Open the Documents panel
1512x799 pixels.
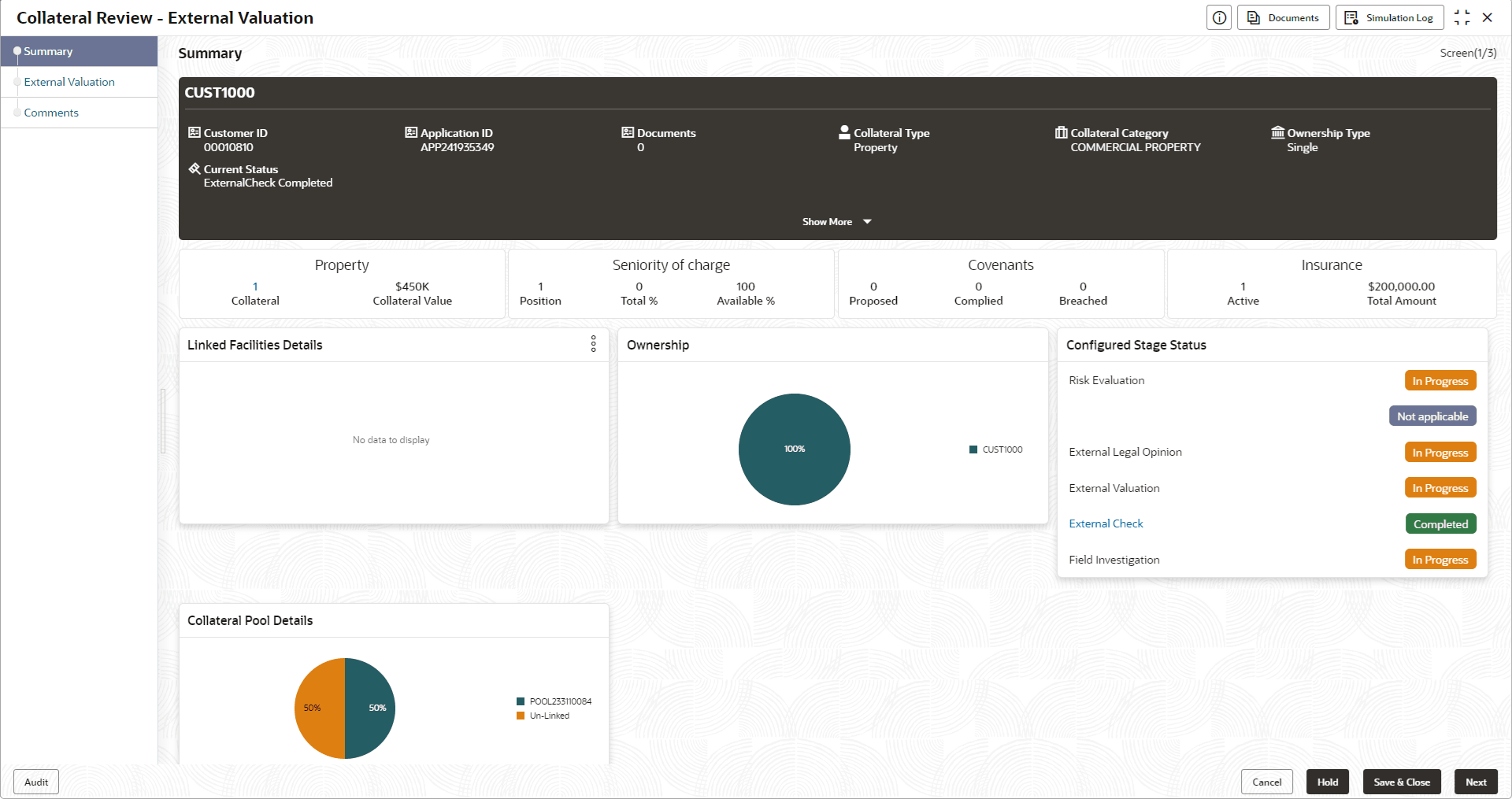coord(1283,17)
